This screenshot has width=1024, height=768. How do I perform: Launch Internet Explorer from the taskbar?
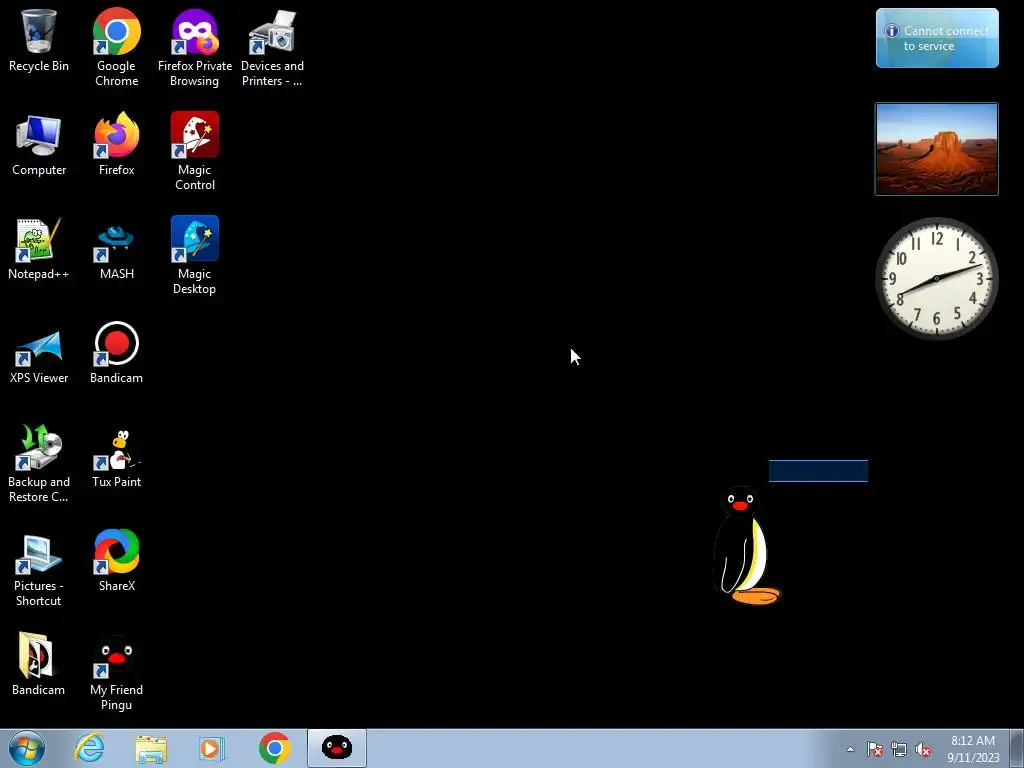coord(89,748)
